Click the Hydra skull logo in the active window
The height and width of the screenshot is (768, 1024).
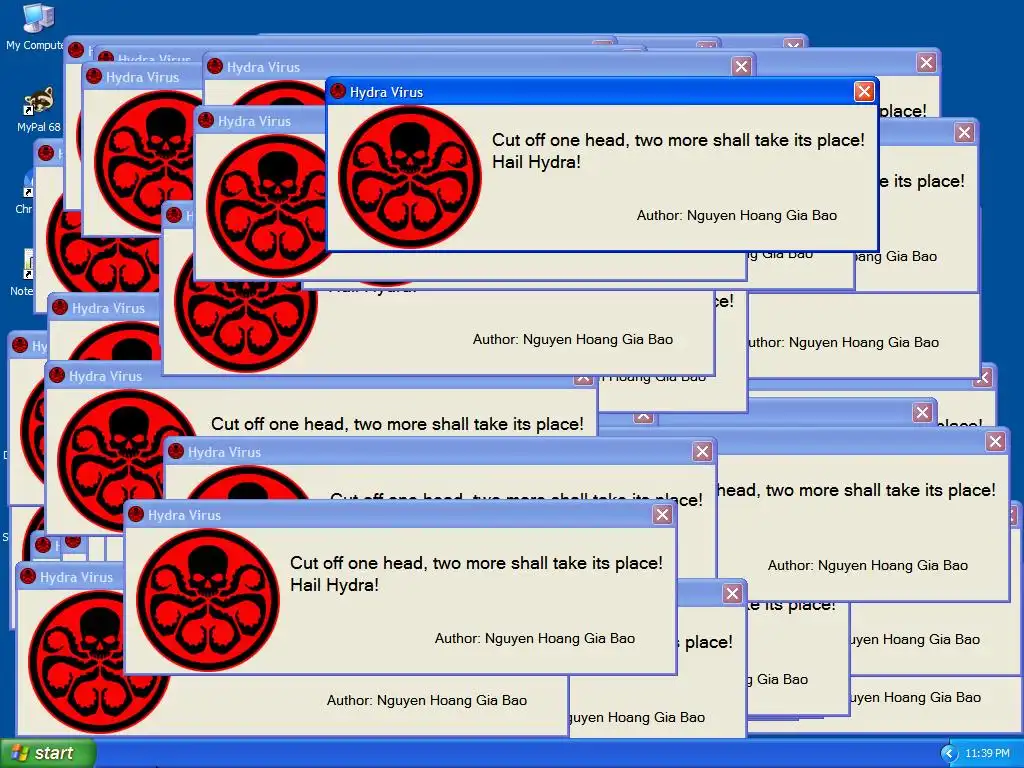[x=410, y=177]
